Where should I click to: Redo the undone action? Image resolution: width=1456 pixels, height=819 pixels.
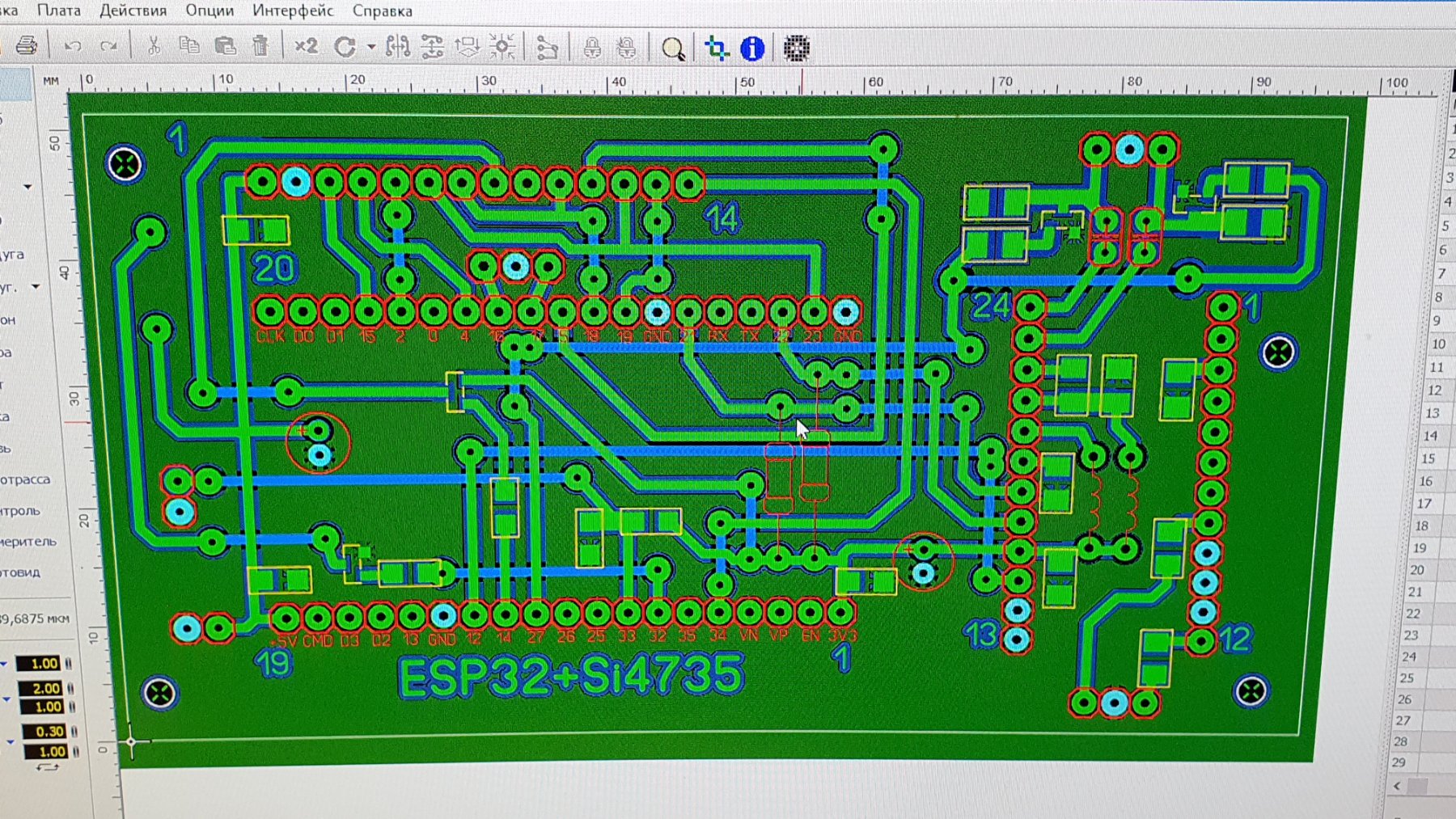[108, 46]
